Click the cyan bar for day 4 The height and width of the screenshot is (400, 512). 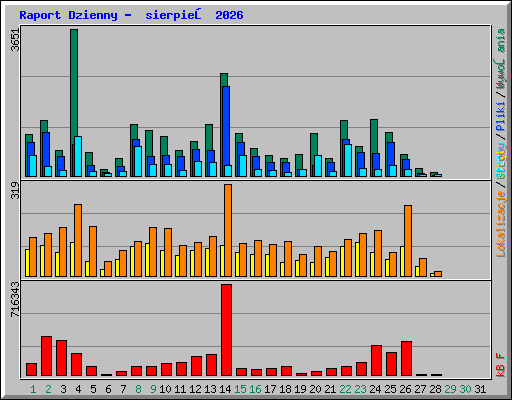pos(78,156)
